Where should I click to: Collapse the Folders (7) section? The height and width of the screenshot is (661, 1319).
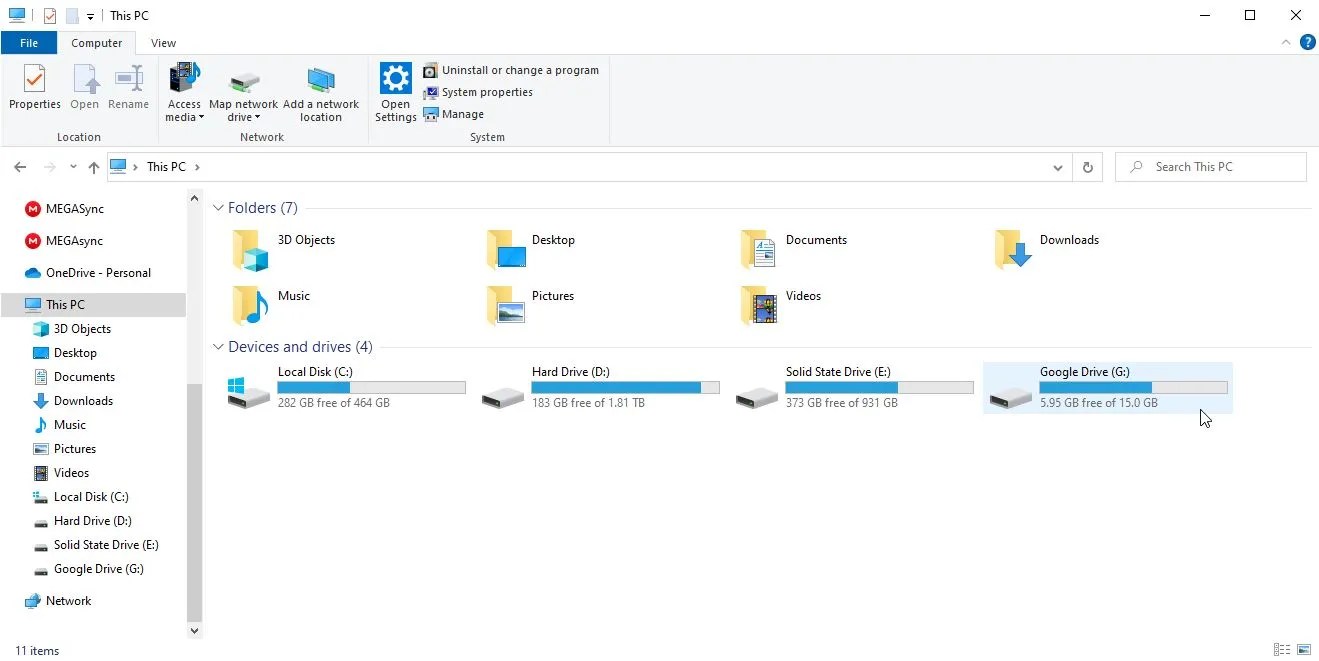pyautogui.click(x=218, y=208)
